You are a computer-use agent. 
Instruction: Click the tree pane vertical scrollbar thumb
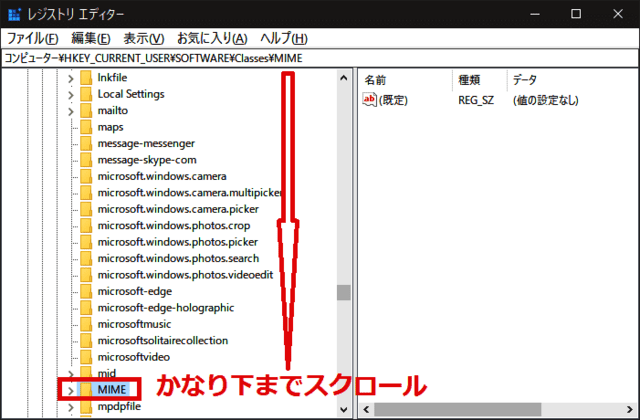point(344,292)
